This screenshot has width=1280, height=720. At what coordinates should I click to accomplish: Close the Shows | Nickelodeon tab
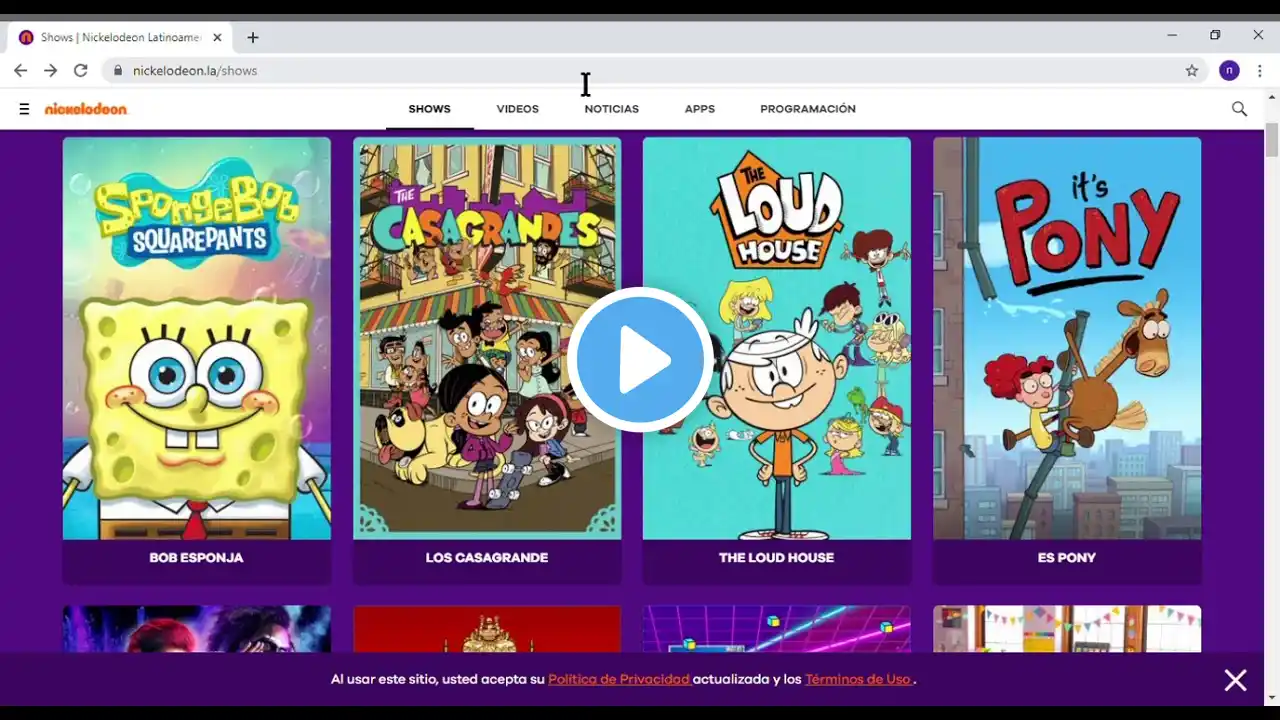click(x=217, y=38)
